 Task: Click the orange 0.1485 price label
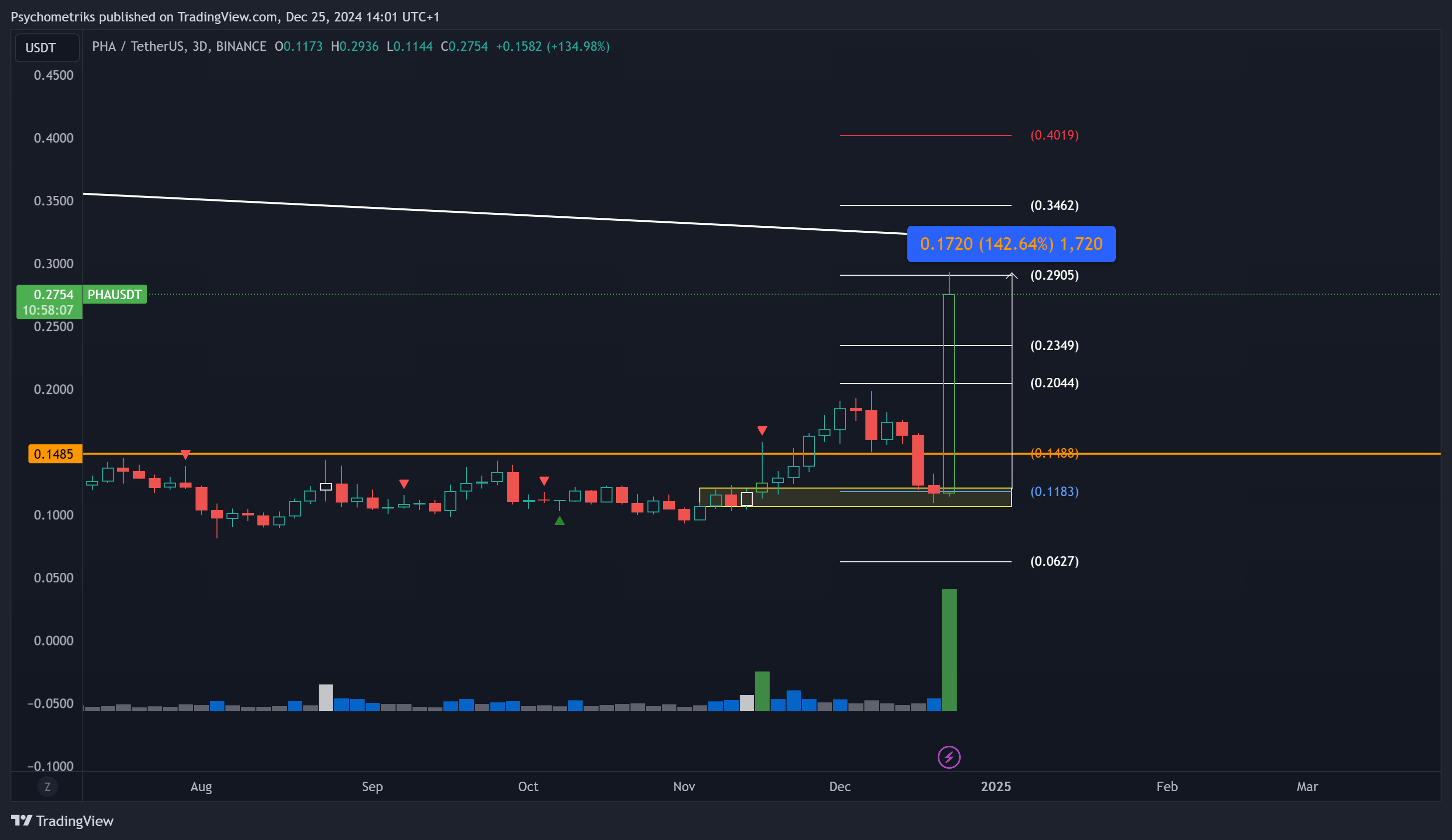55,454
